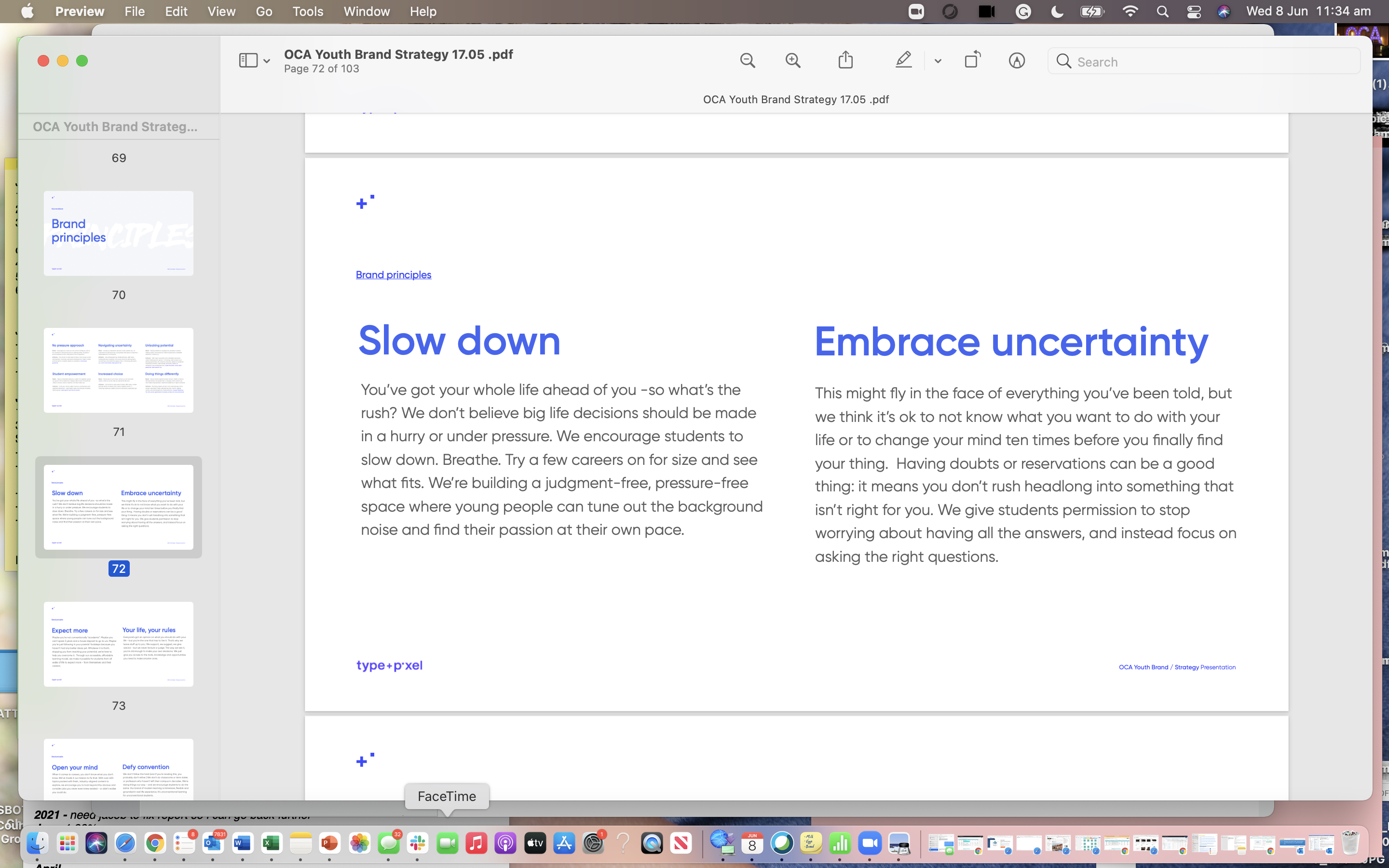Click the type+pixel footer logo

pyautogui.click(x=389, y=665)
